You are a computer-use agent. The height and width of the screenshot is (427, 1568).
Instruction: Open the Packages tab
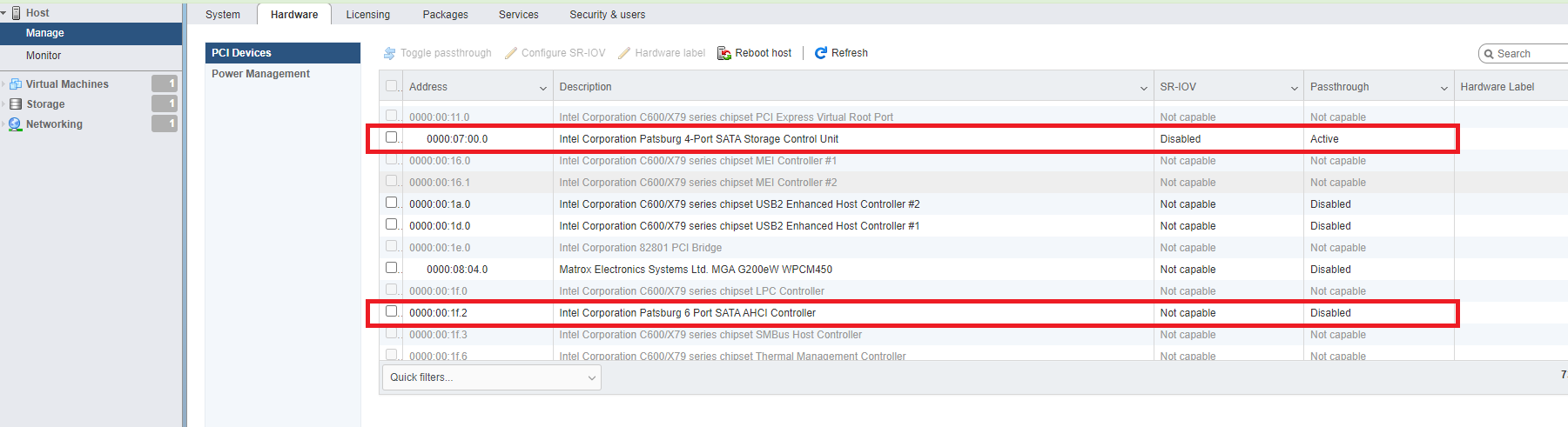click(x=445, y=15)
